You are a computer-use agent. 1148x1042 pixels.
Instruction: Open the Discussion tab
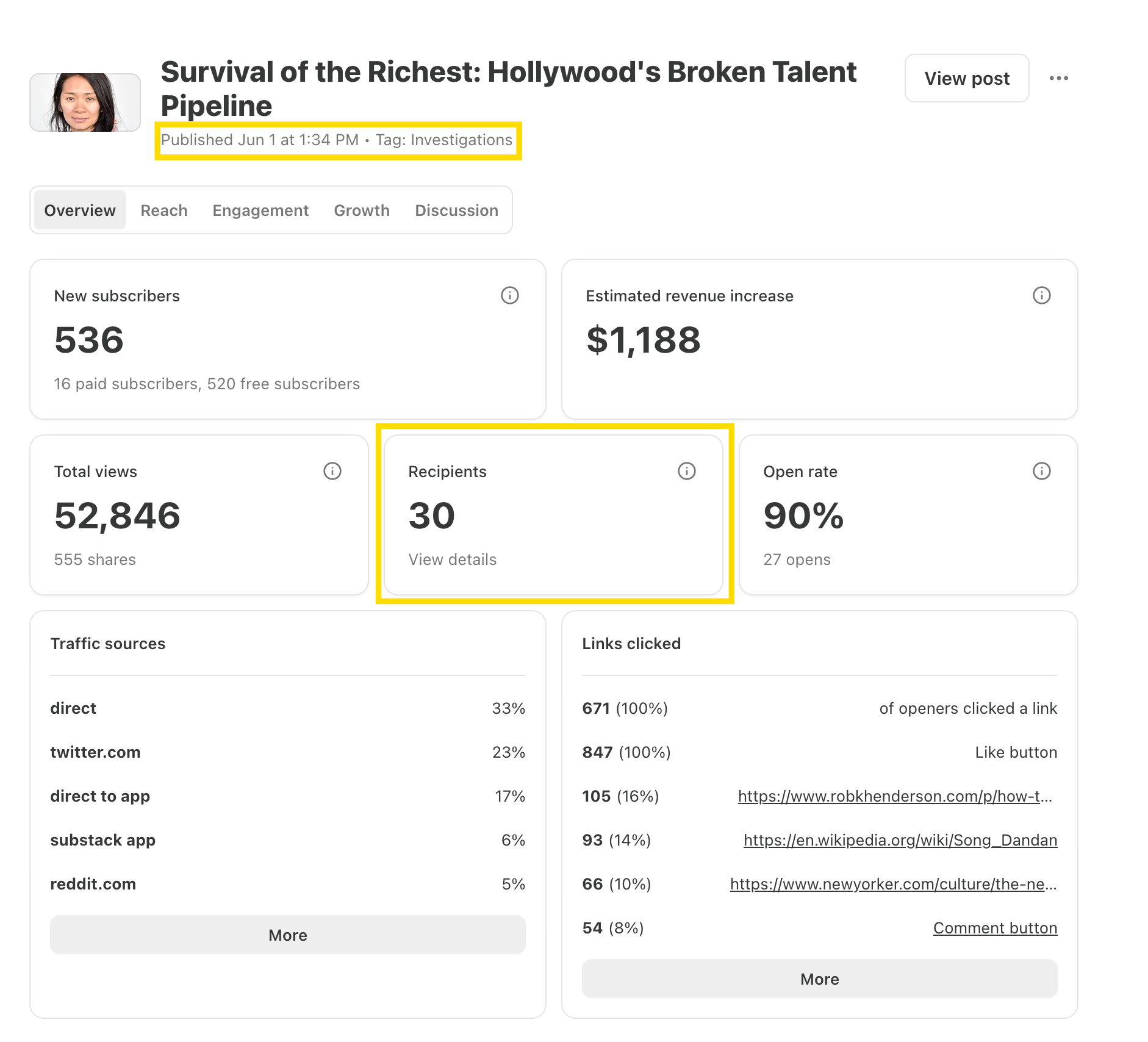(457, 210)
